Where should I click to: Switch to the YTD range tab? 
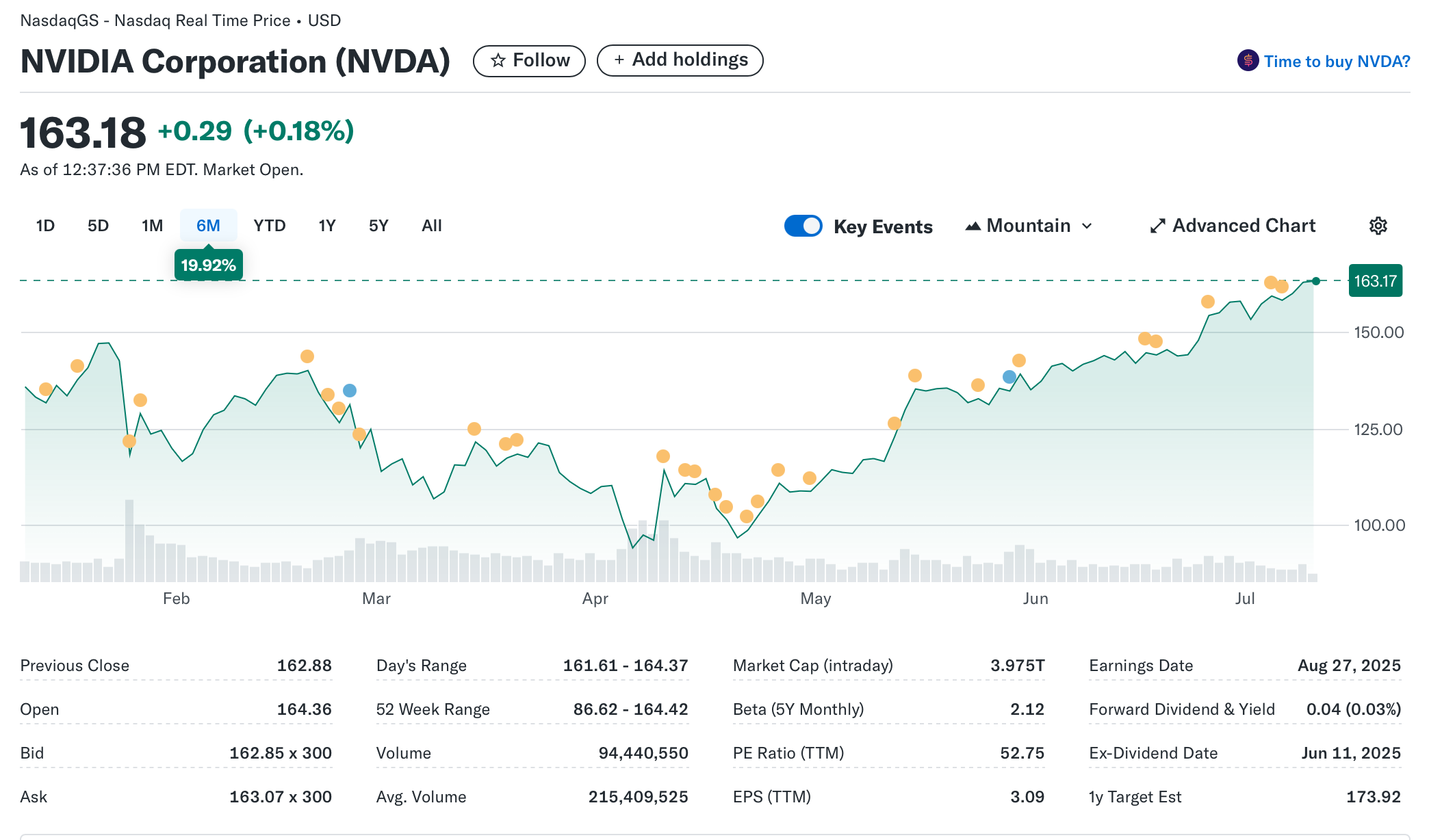269,226
